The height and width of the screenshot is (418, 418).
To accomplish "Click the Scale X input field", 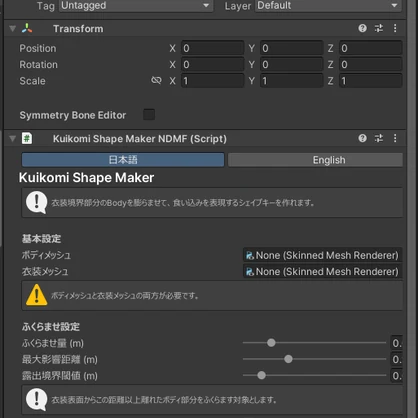I will [x=213, y=81].
